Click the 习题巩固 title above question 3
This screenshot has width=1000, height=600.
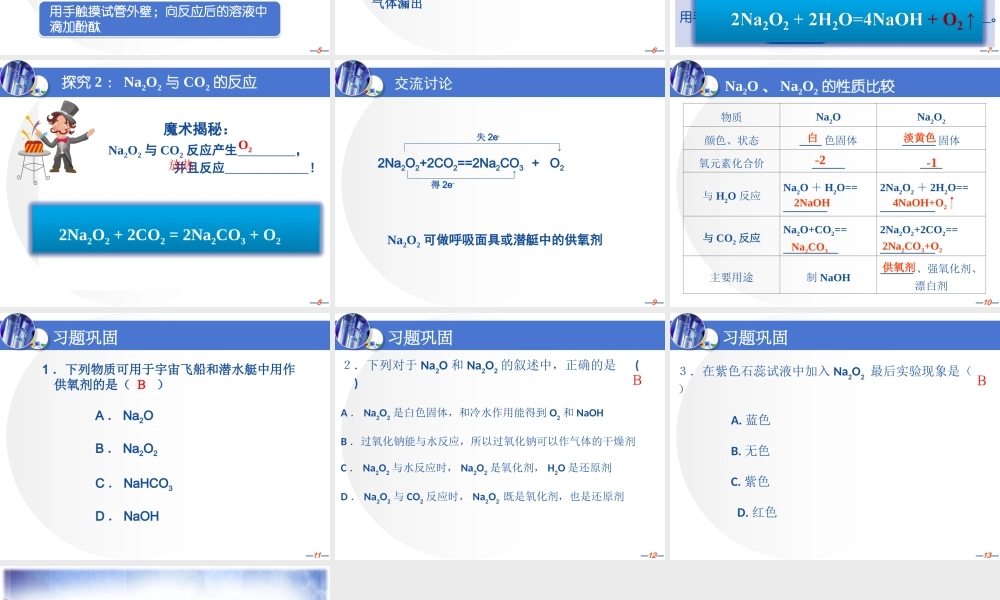(x=755, y=337)
